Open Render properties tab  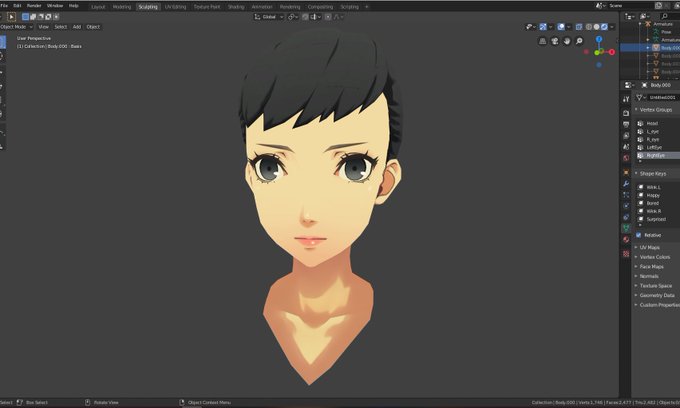pos(626,113)
